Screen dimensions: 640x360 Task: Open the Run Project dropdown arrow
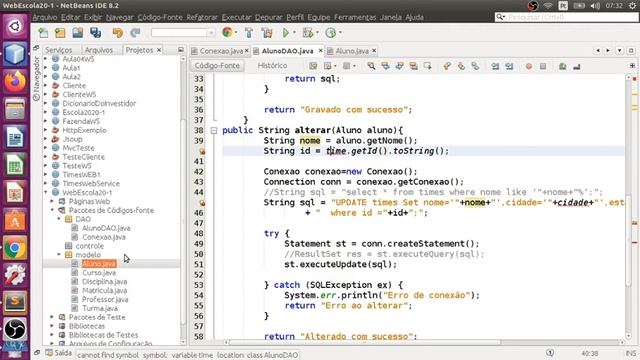click(294, 33)
